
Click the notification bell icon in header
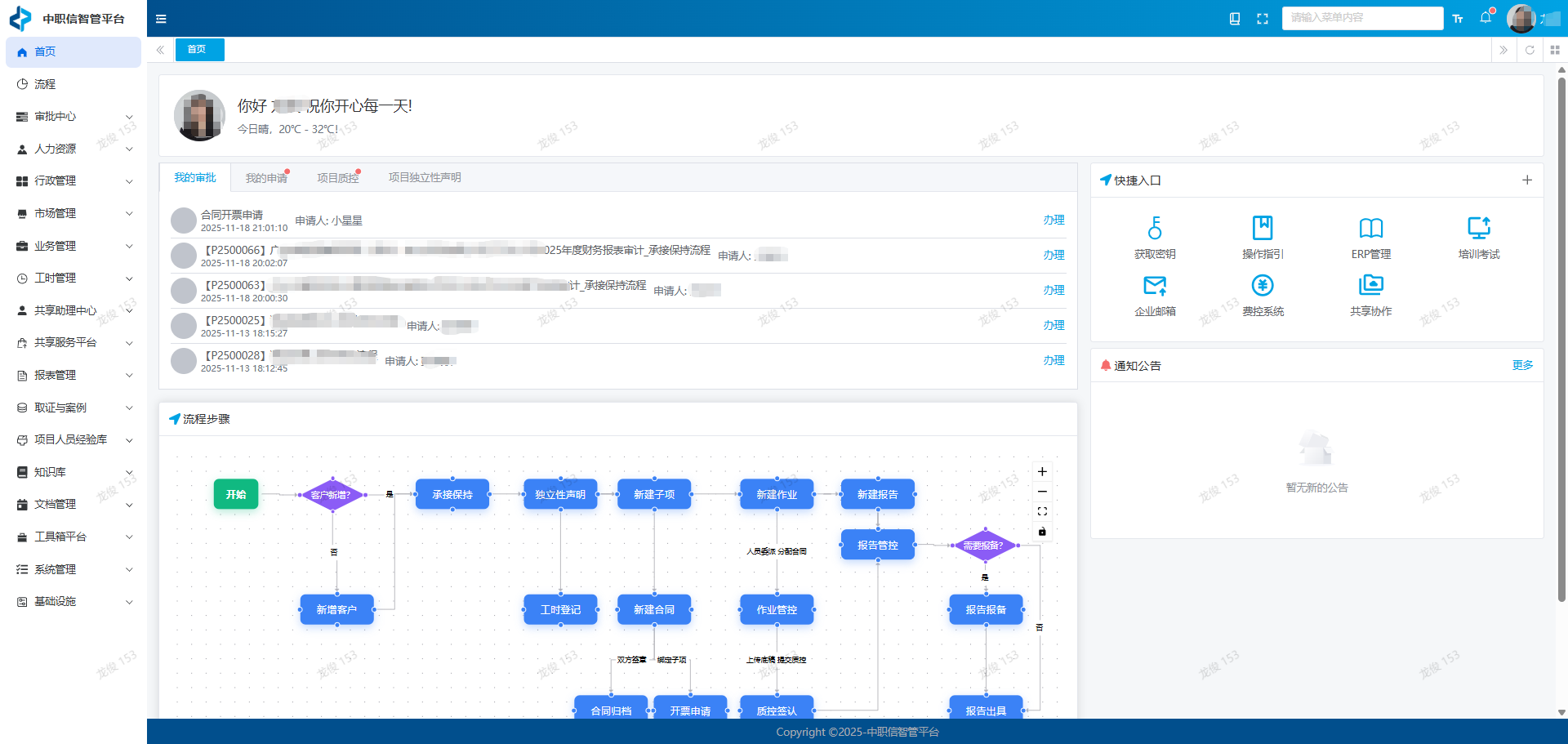(x=1485, y=18)
